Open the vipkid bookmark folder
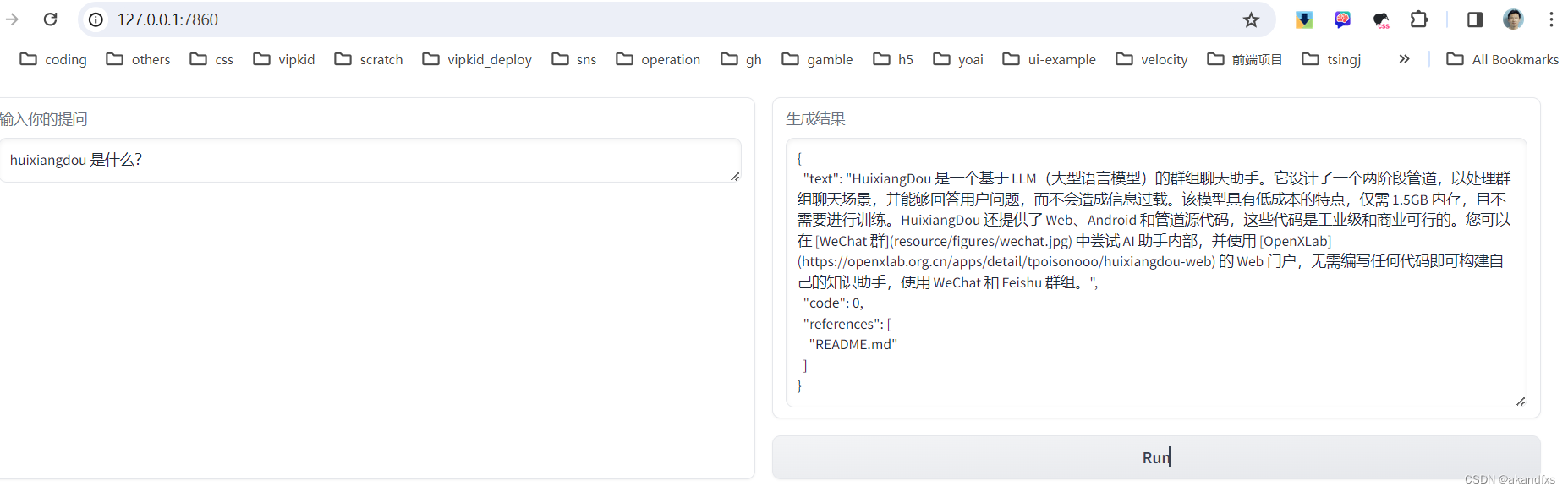The height and width of the screenshot is (492, 1568). tap(284, 59)
